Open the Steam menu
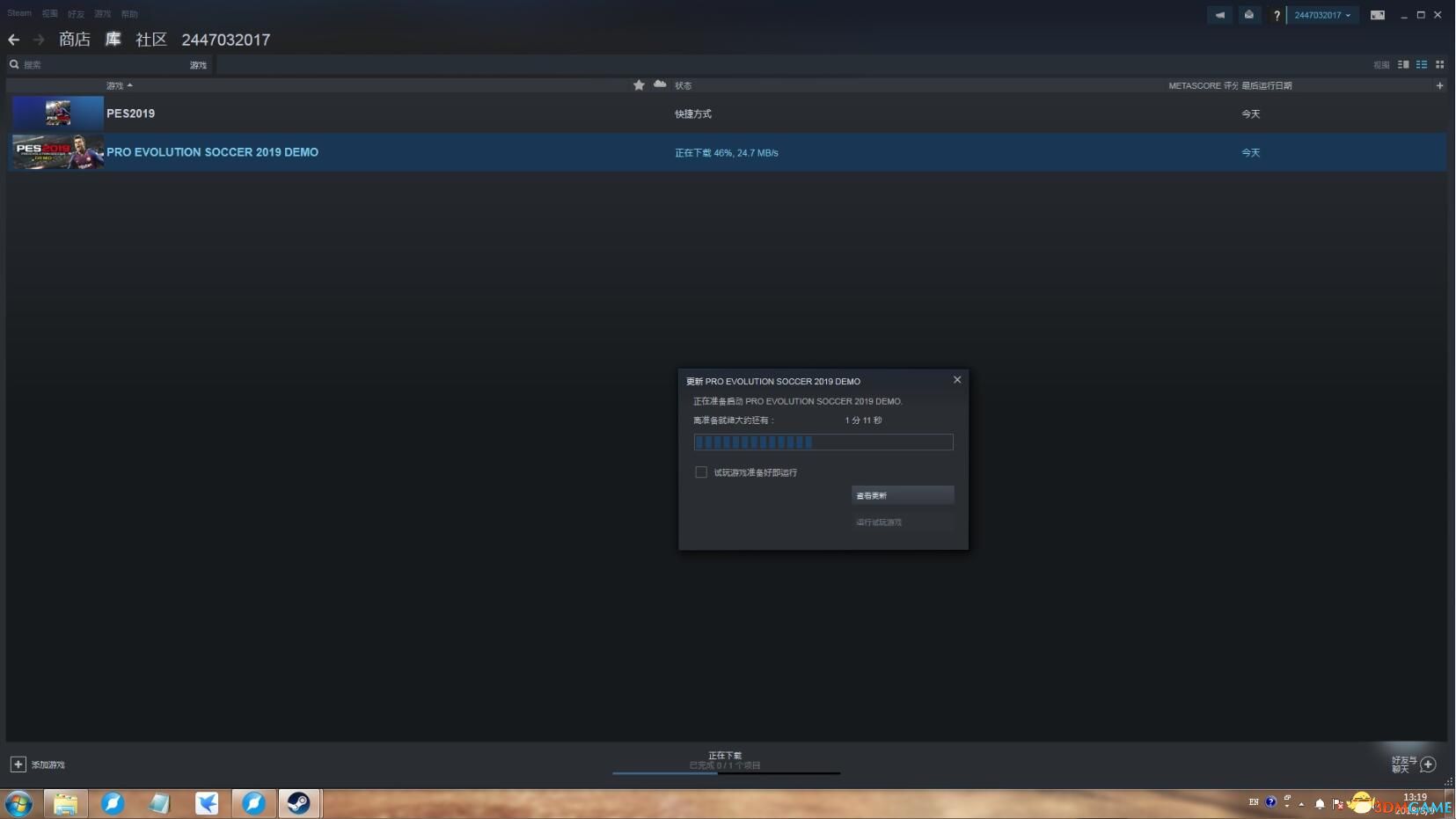 (19, 13)
